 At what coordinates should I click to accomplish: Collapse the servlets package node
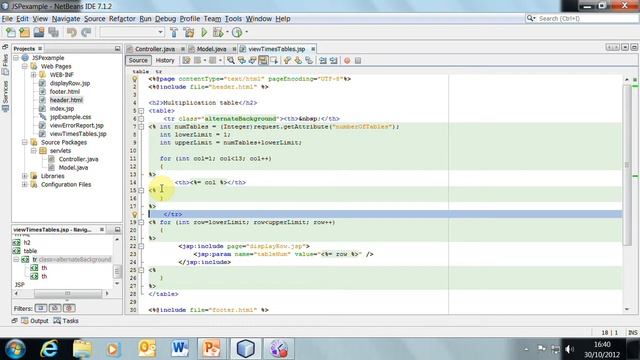pos(34,151)
